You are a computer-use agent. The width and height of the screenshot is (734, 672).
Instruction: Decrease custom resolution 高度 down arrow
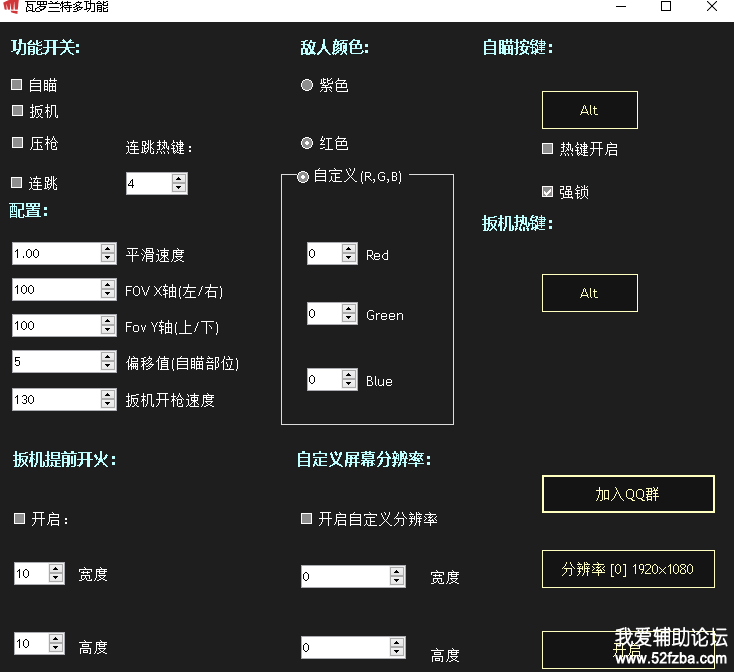[397, 652]
